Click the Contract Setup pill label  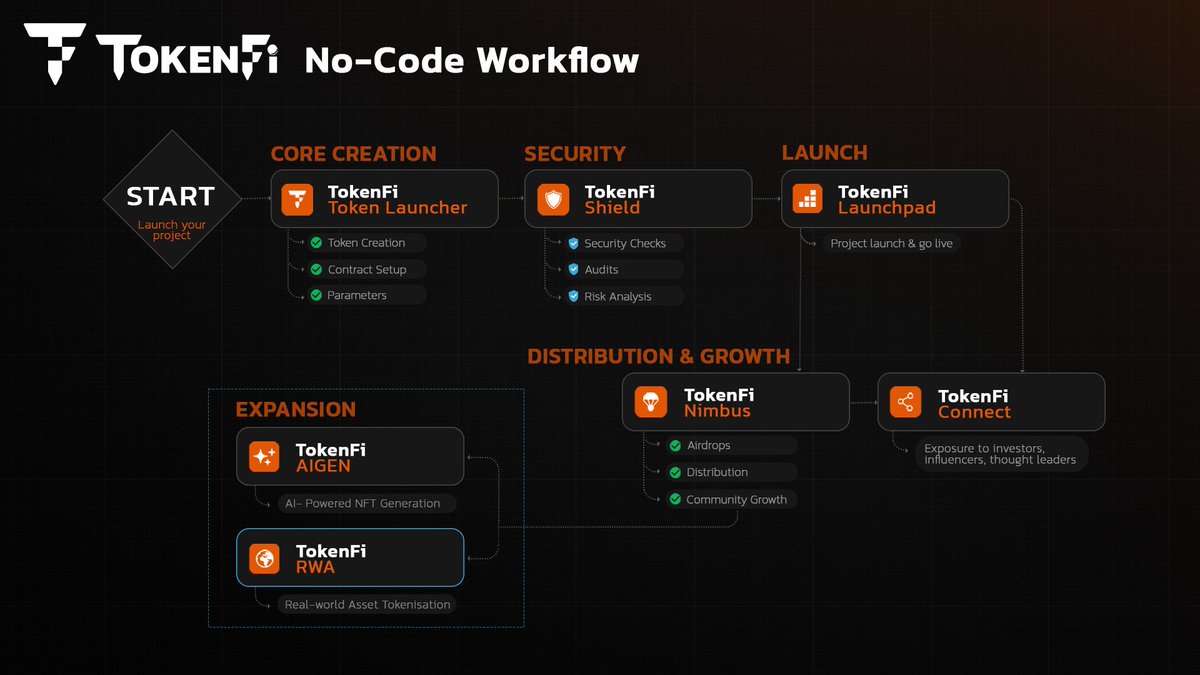366,269
